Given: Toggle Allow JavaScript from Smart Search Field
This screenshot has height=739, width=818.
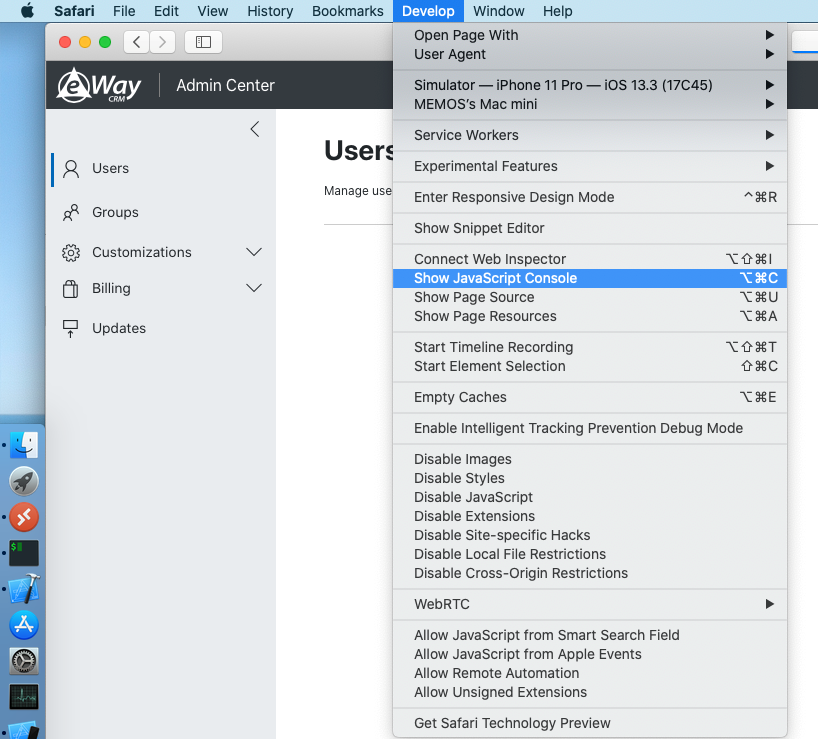Looking at the screenshot, I should point(590,635).
